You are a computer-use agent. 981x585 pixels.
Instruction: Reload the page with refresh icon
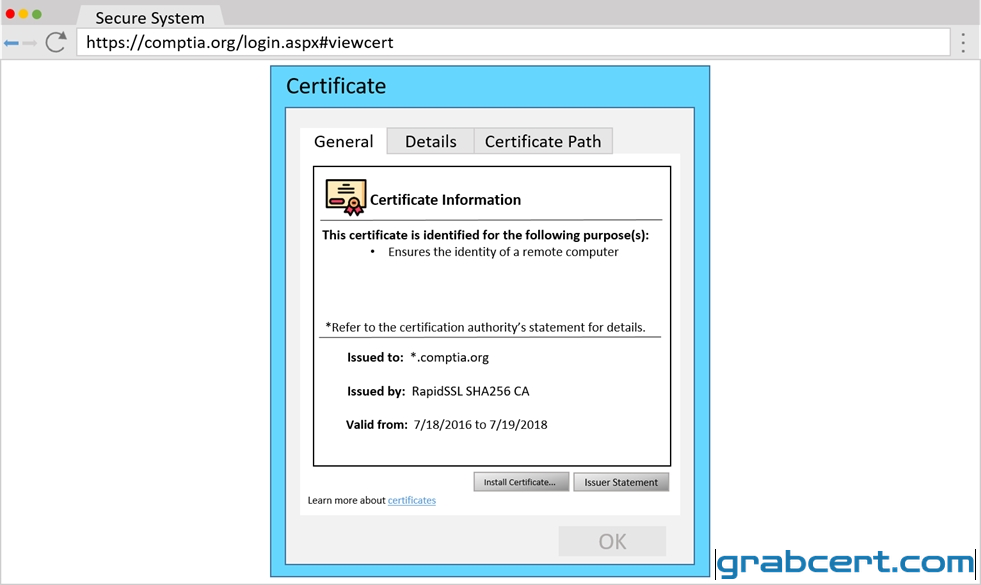tap(56, 42)
